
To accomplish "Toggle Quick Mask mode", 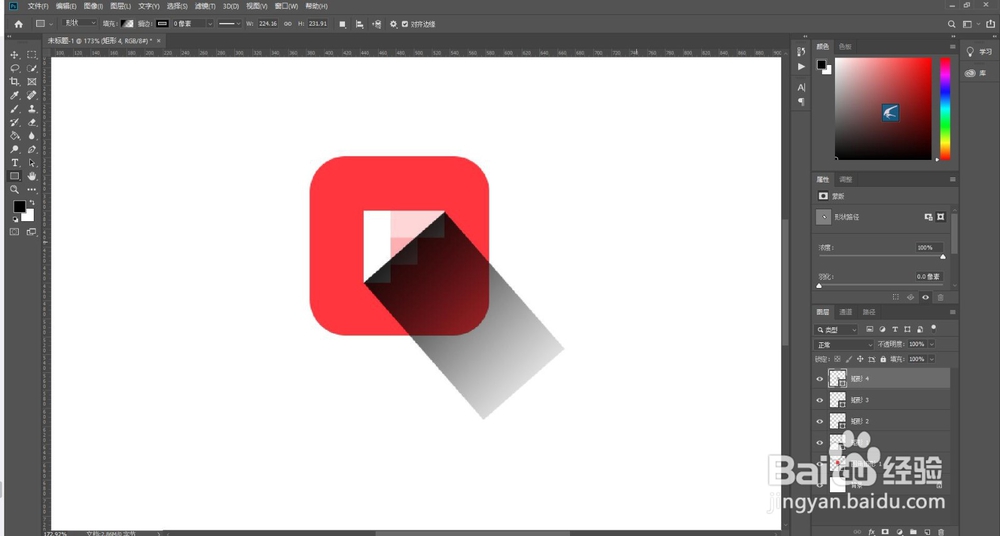I will (14, 232).
